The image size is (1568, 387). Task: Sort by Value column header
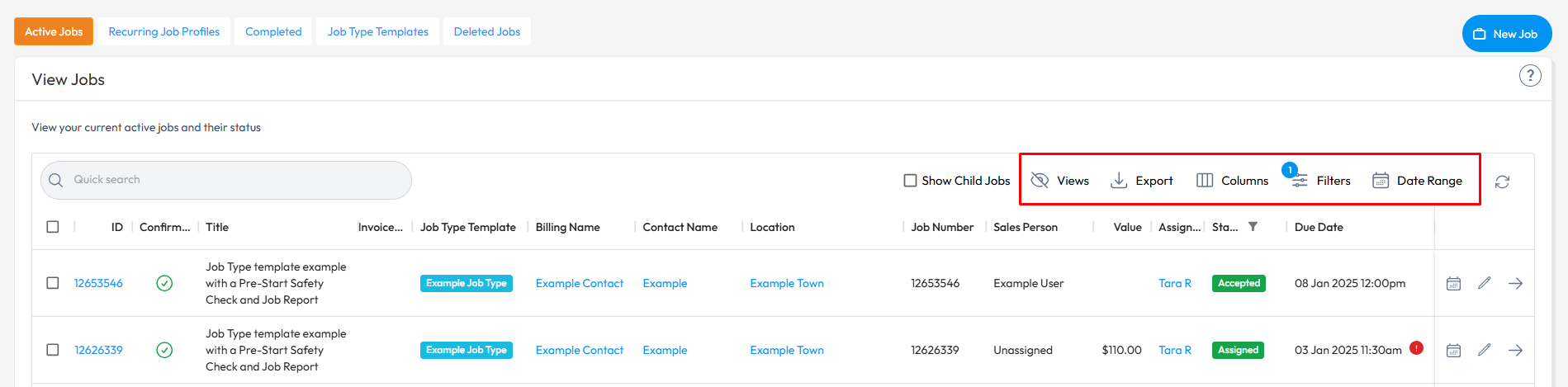coord(1127,227)
